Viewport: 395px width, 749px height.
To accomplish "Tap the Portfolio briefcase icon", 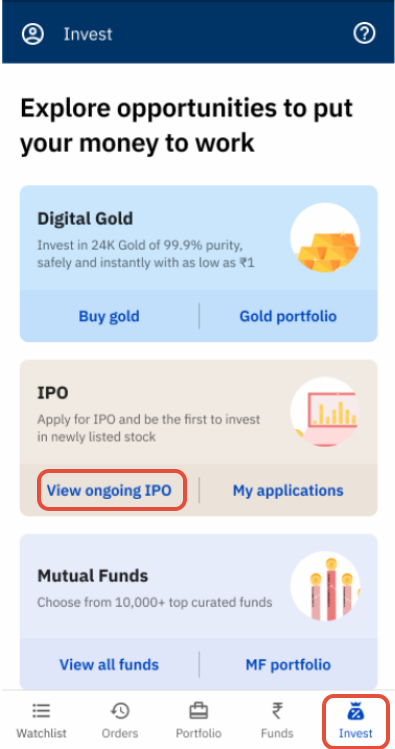I will [x=198, y=711].
